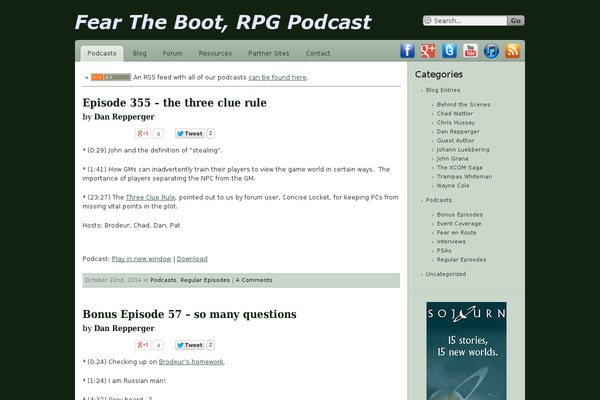This screenshot has width=600, height=400.
Task: Click g+1 button under Episode 355
Action: click(143, 133)
